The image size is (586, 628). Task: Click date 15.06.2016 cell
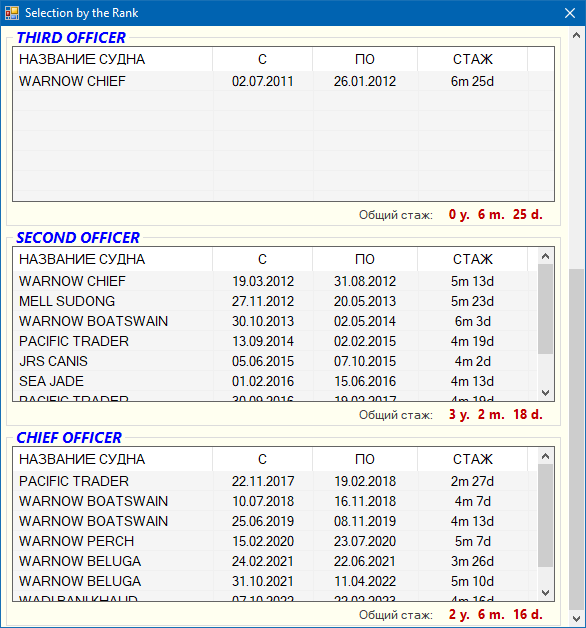[x=365, y=381]
